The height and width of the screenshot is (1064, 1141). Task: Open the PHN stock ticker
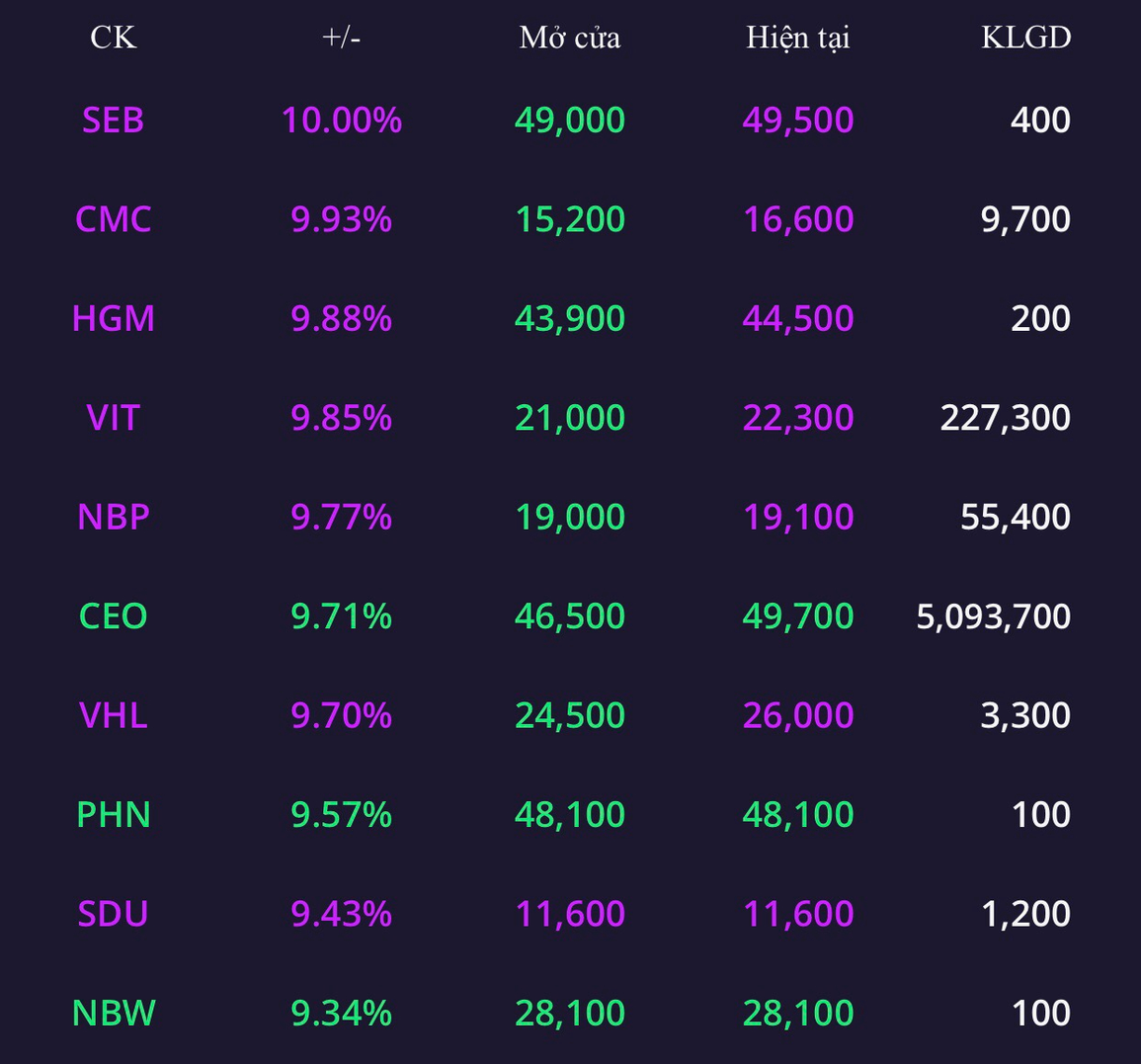tap(113, 814)
